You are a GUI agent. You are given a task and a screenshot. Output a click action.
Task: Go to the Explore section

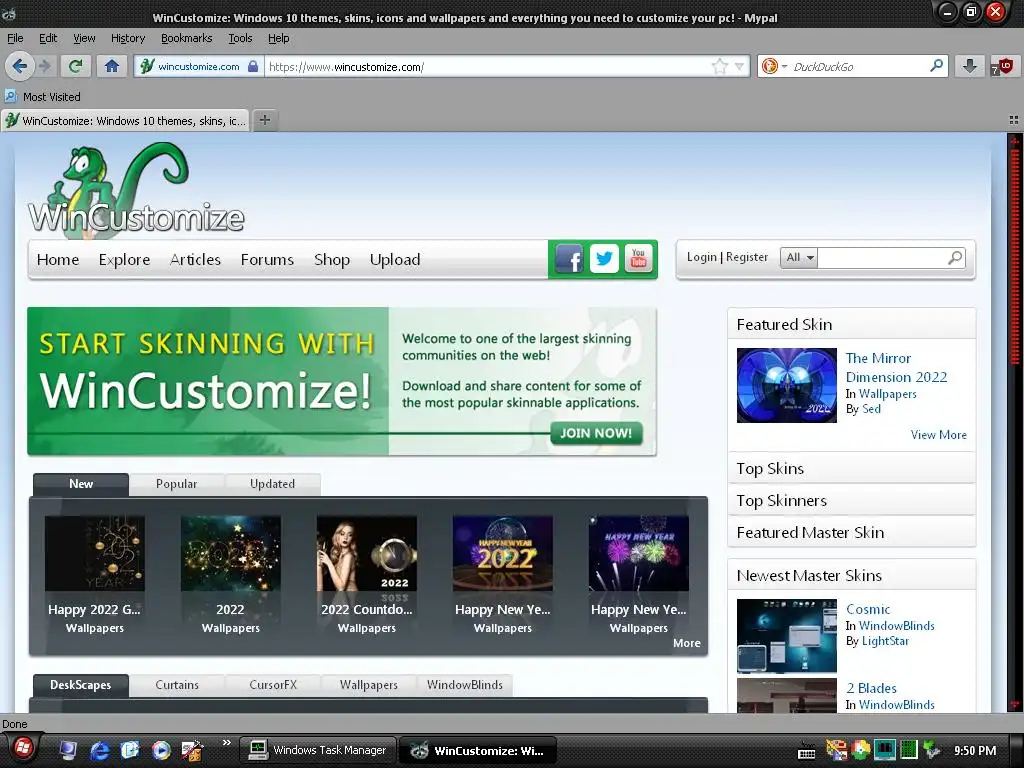124,259
